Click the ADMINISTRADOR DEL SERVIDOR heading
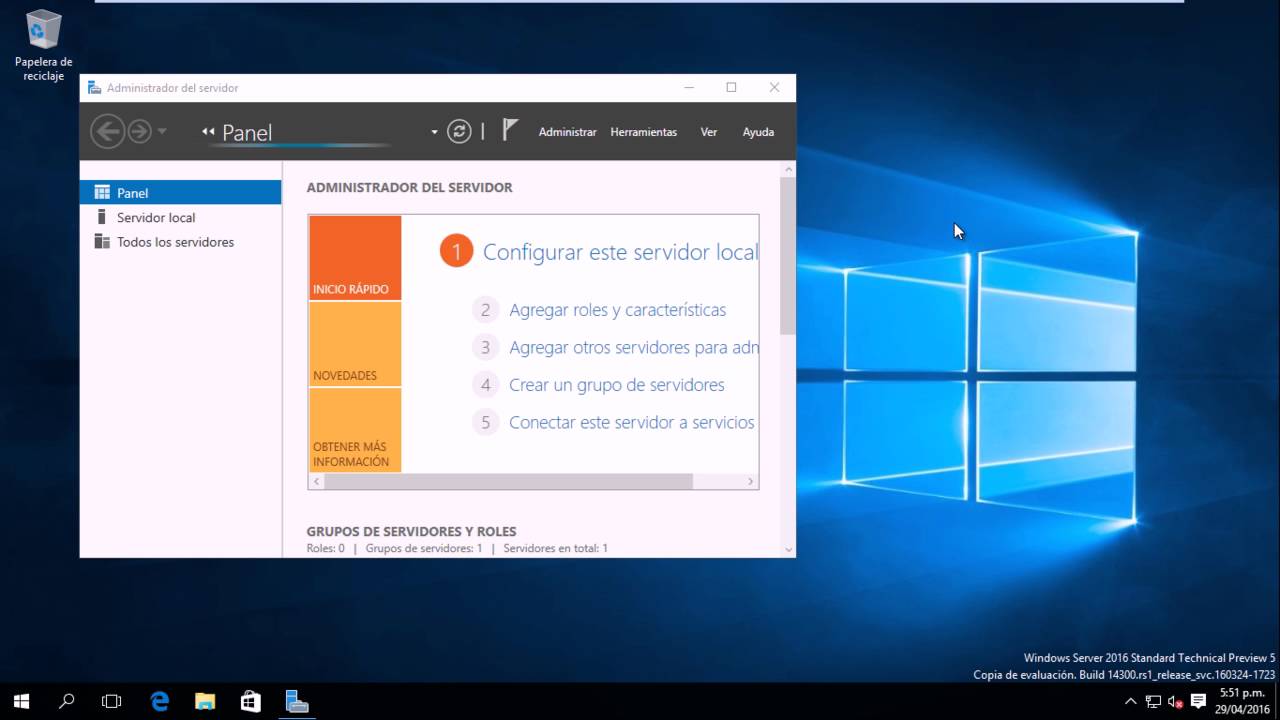Screen dimensions: 1280x720 tap(409, 187)
